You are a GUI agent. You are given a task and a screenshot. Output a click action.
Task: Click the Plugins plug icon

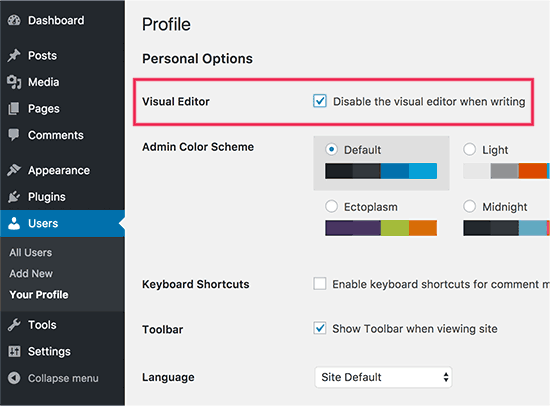click(14, 197)
